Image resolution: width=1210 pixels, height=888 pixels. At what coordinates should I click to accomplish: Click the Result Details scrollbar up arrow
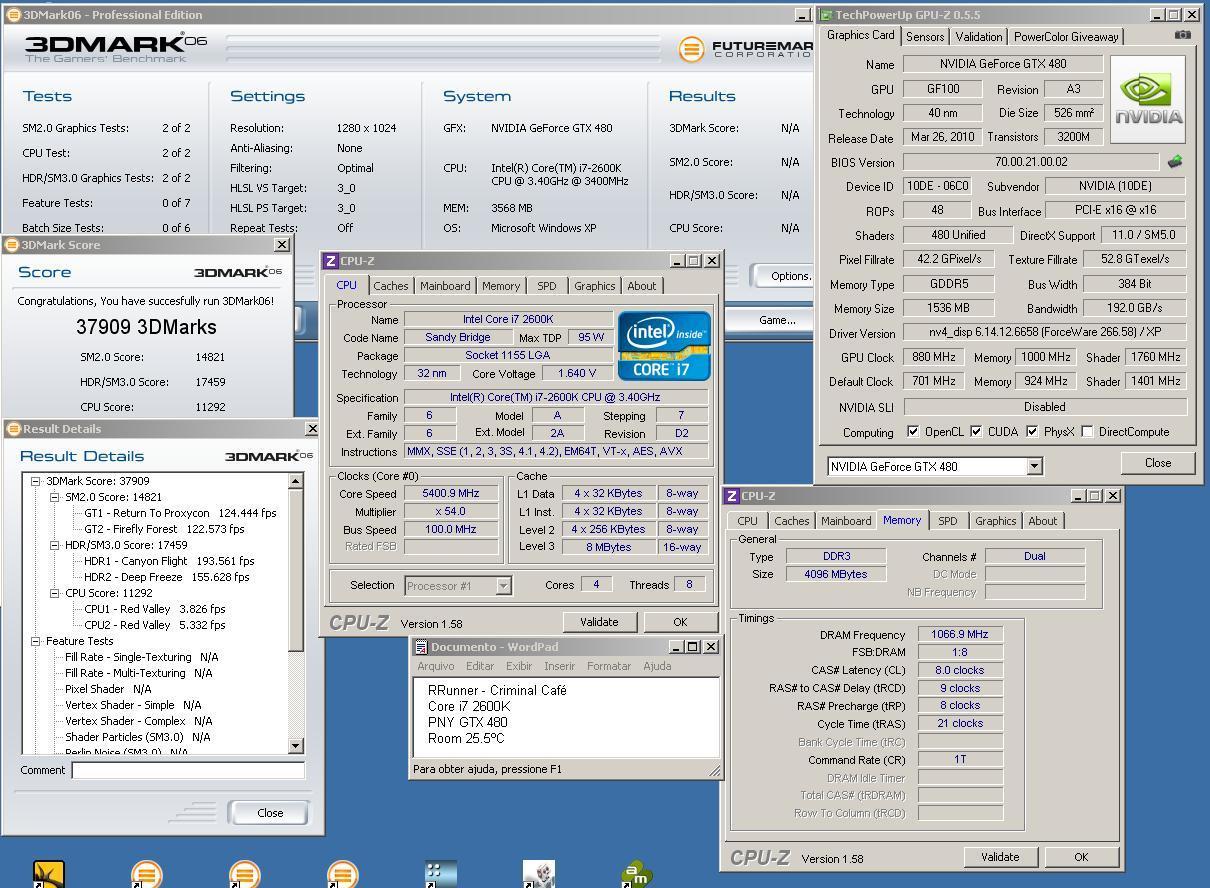[296, 481]
